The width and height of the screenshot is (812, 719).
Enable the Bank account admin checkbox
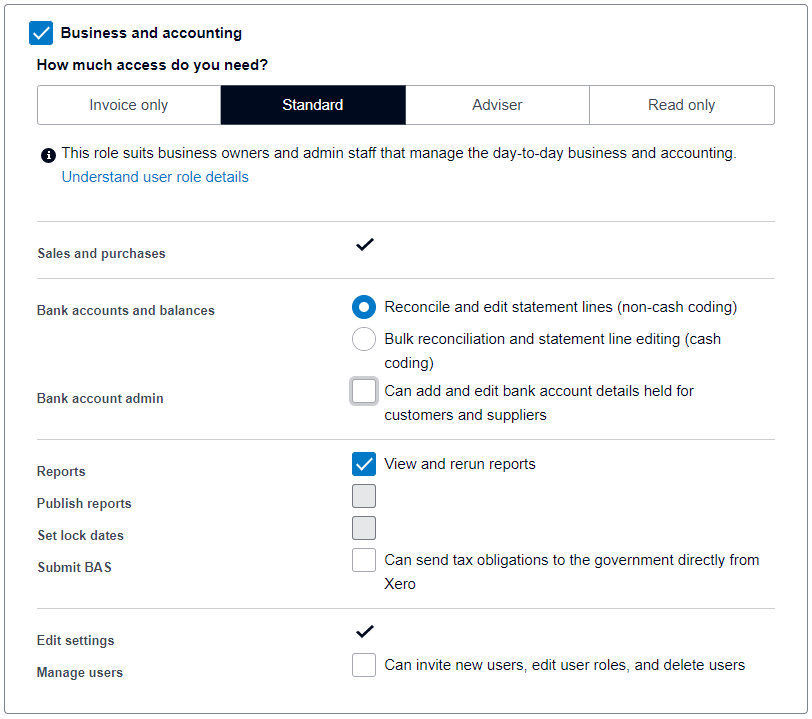364,391
